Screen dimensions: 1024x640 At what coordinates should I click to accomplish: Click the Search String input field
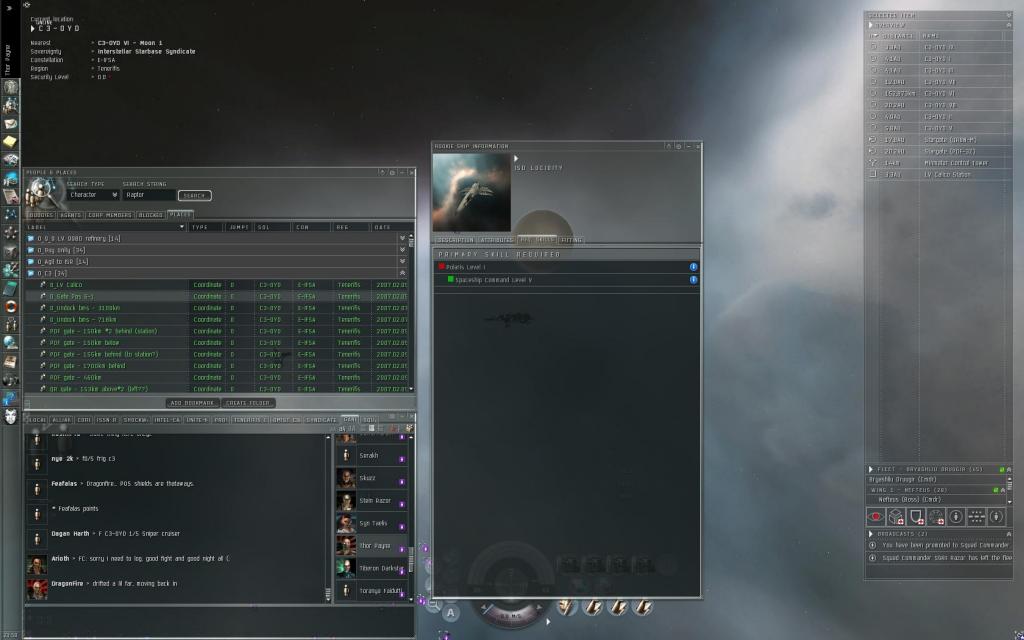[148, 195]
